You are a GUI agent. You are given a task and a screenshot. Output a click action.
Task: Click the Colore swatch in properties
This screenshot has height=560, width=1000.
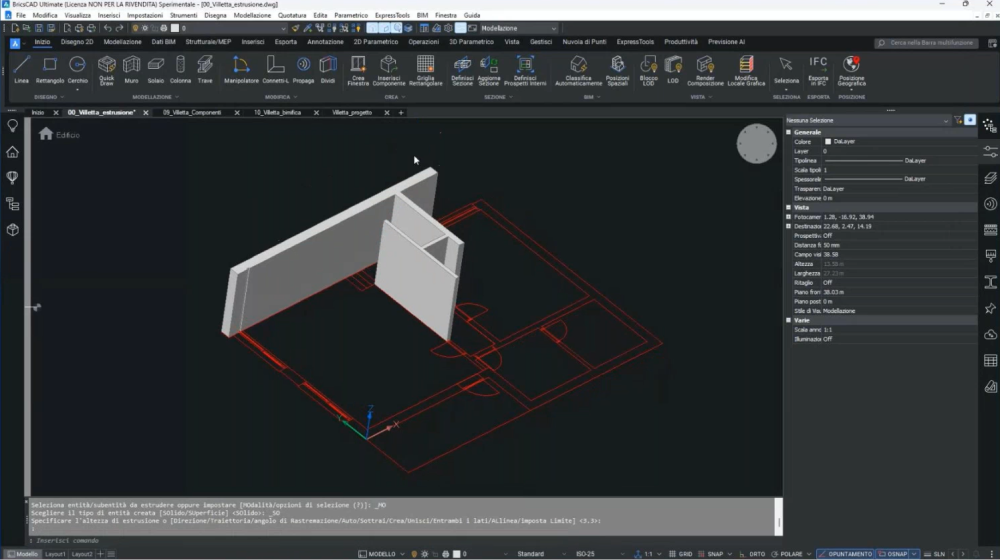click(x=827, y=142)
